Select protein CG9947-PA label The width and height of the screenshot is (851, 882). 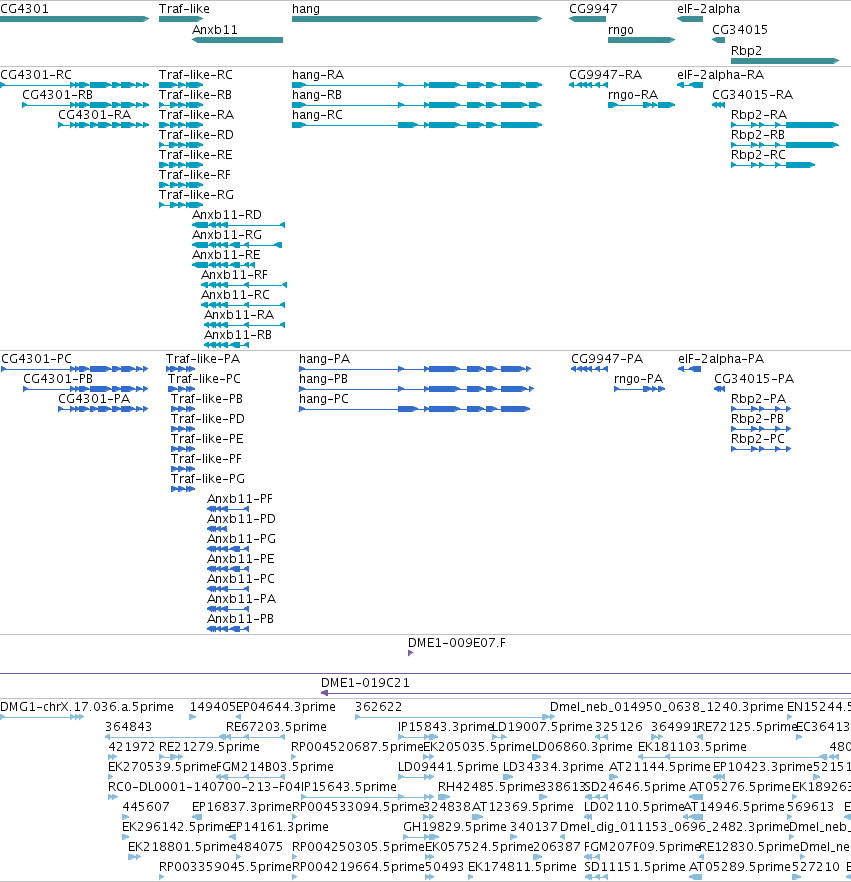(x=607, y=359)
